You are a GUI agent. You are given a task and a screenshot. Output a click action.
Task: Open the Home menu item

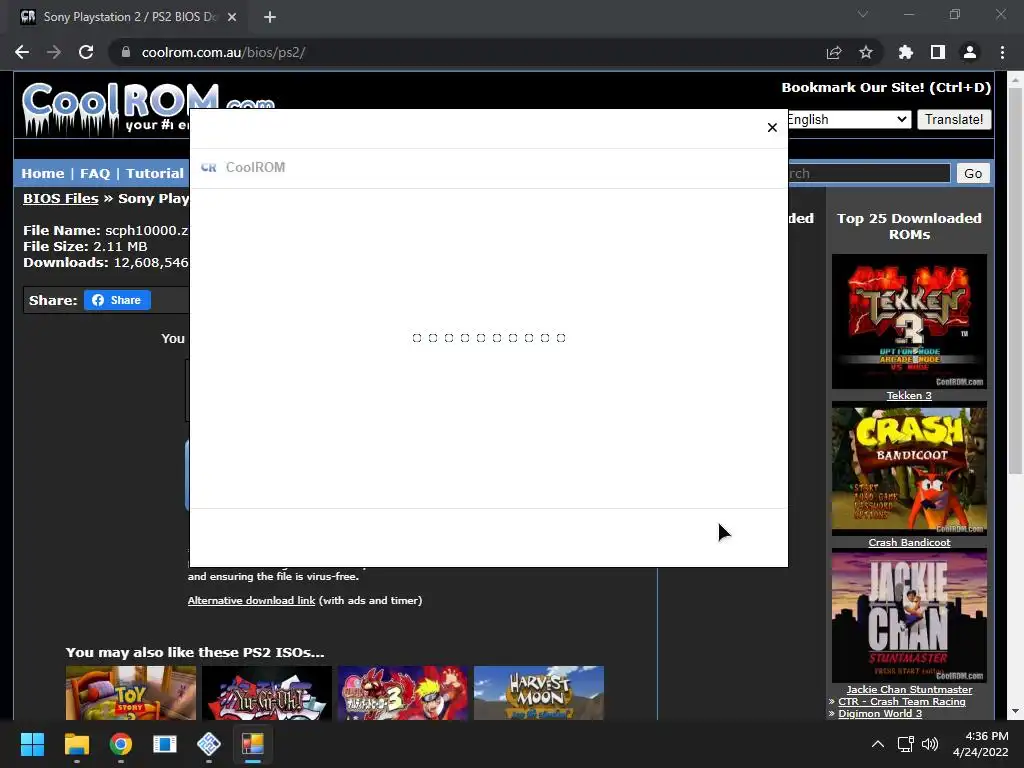(x=42, y=173)
